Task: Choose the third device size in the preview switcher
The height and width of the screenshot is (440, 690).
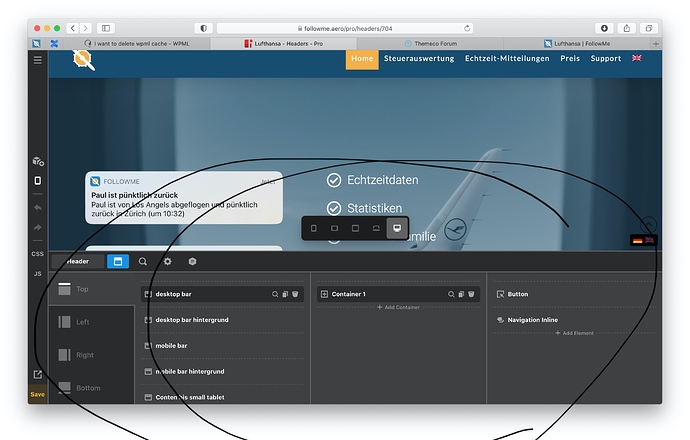Action: click(x=355, y=228)
